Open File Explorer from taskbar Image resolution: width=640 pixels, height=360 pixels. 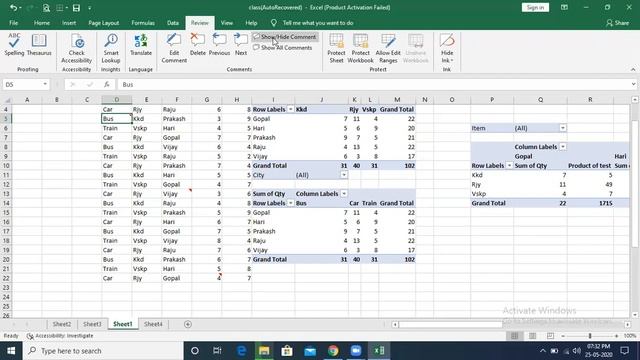point(264,351)
